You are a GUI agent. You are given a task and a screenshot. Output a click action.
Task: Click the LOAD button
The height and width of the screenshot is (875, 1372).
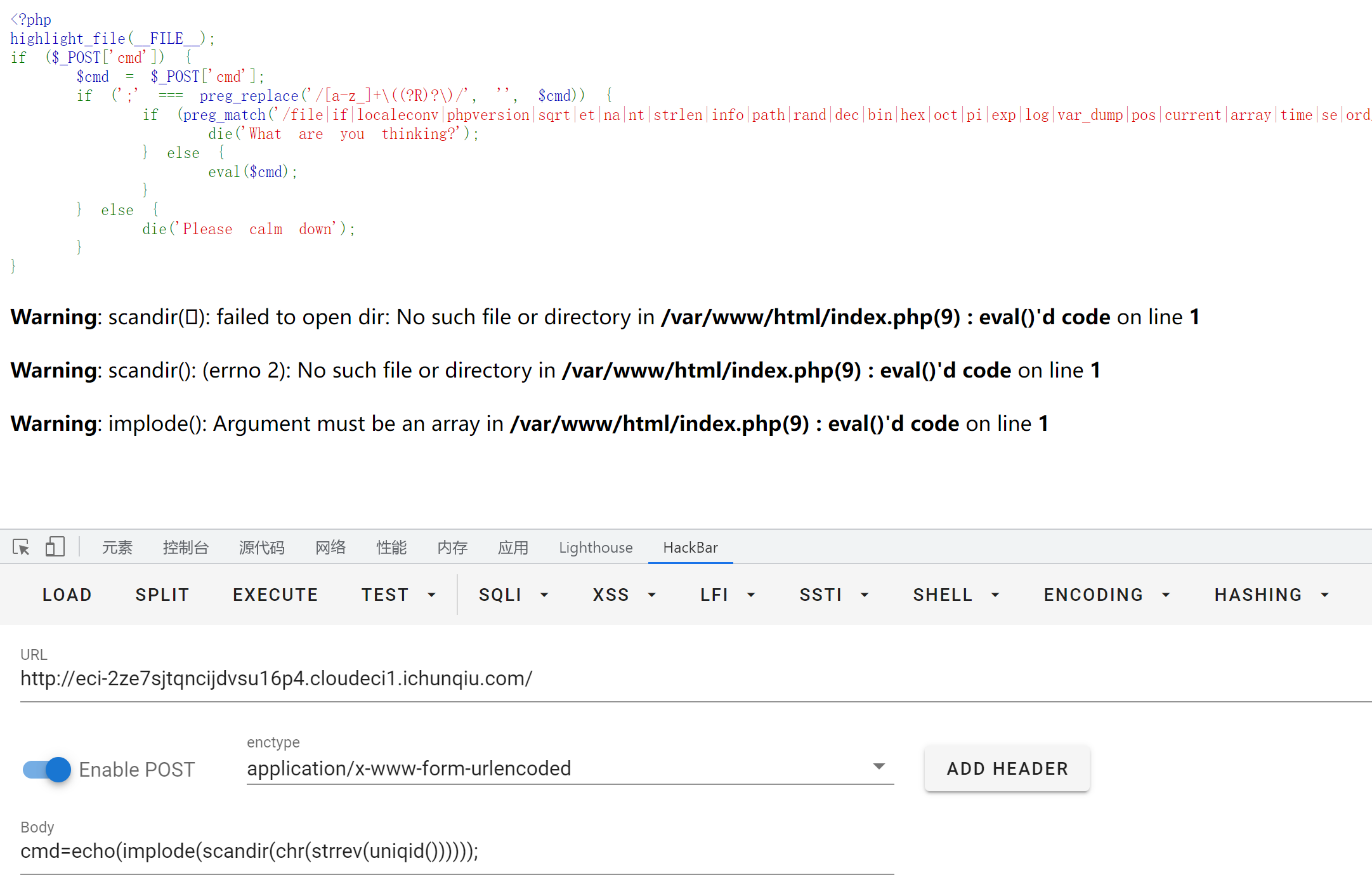[67, 595]
